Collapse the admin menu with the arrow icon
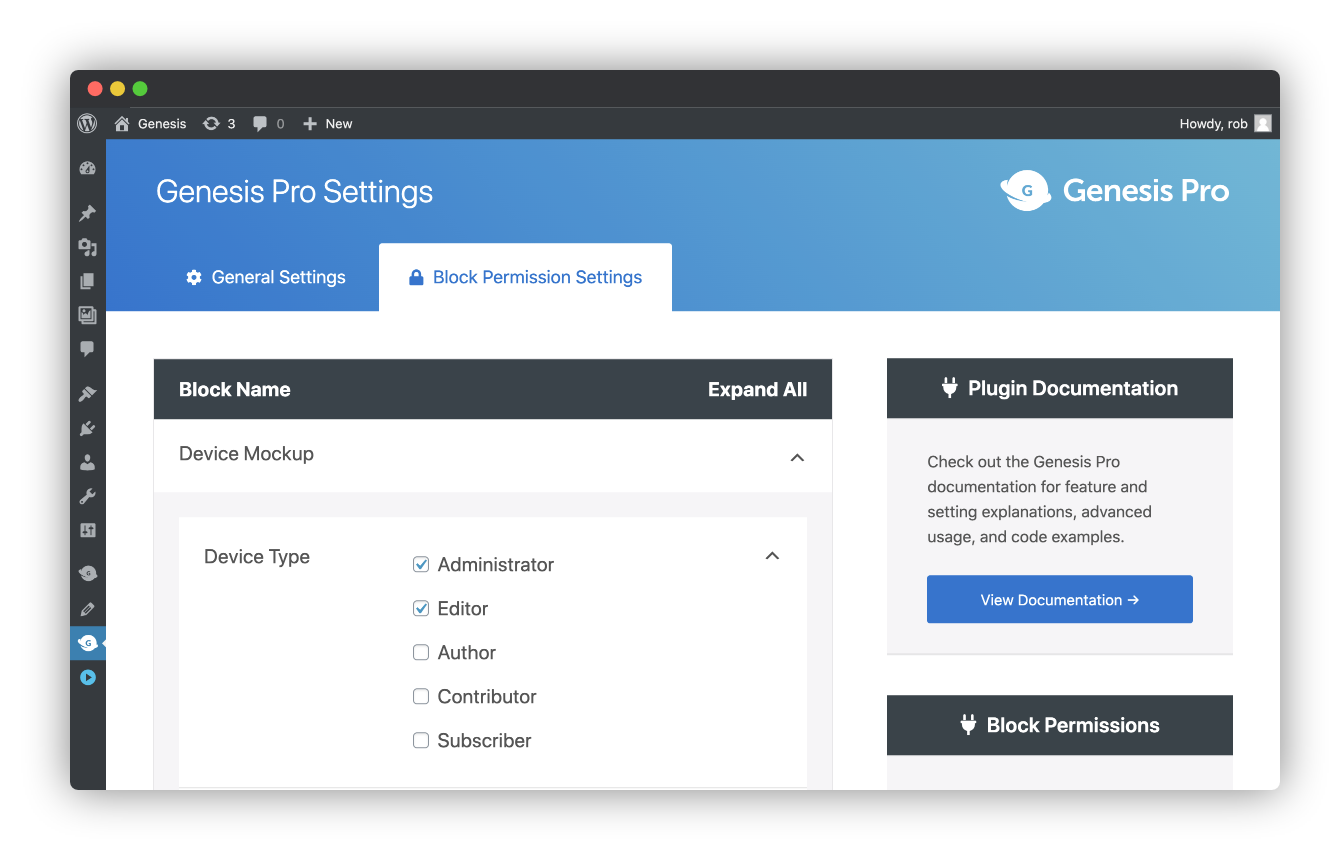Viewport: 1340px width, 860px height. pyautogui.click(x=87, y=677)
